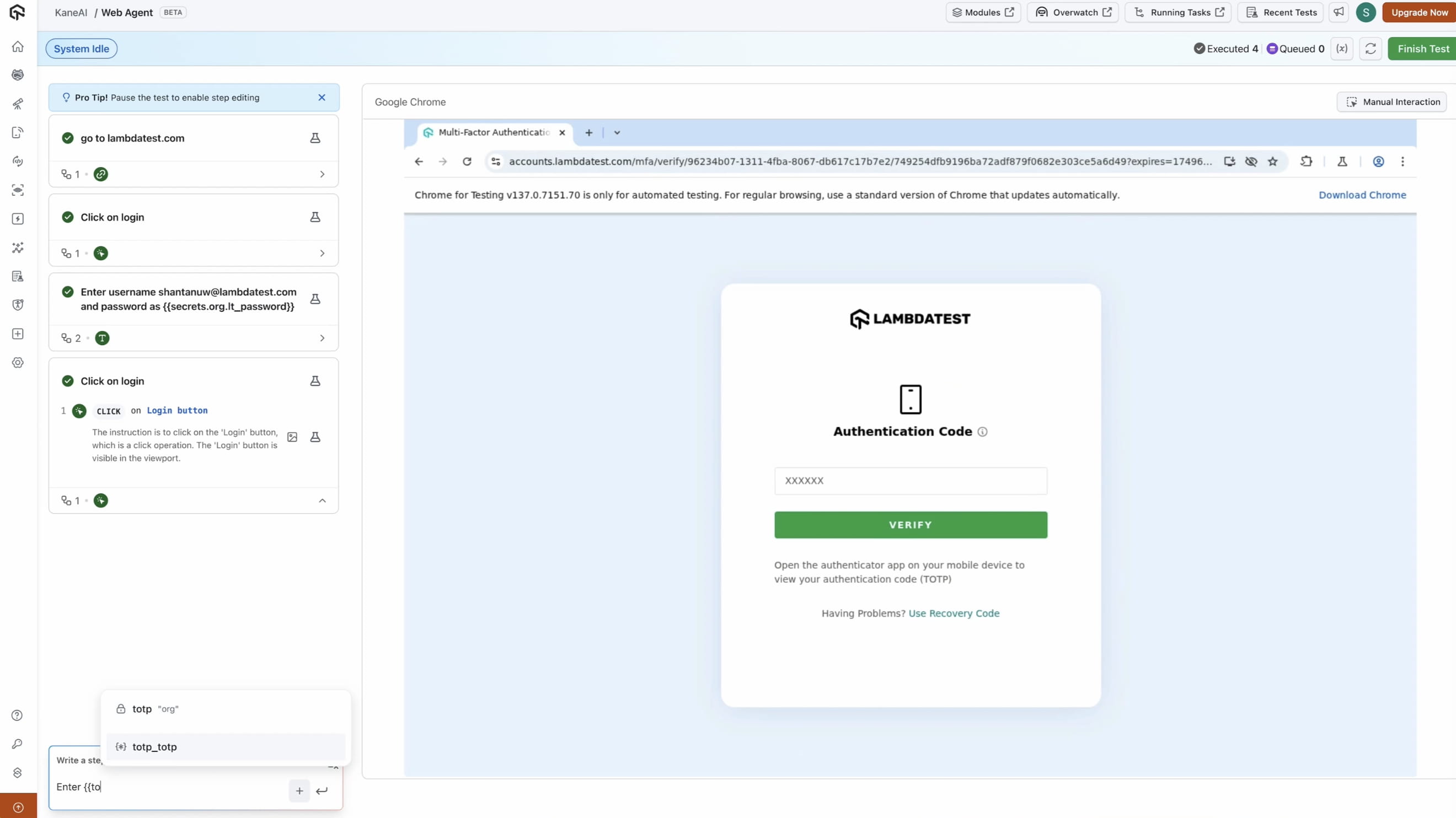Expand the 'Enter username' step details
Screen dimensions: 1456x818
[x=322, y=338]
